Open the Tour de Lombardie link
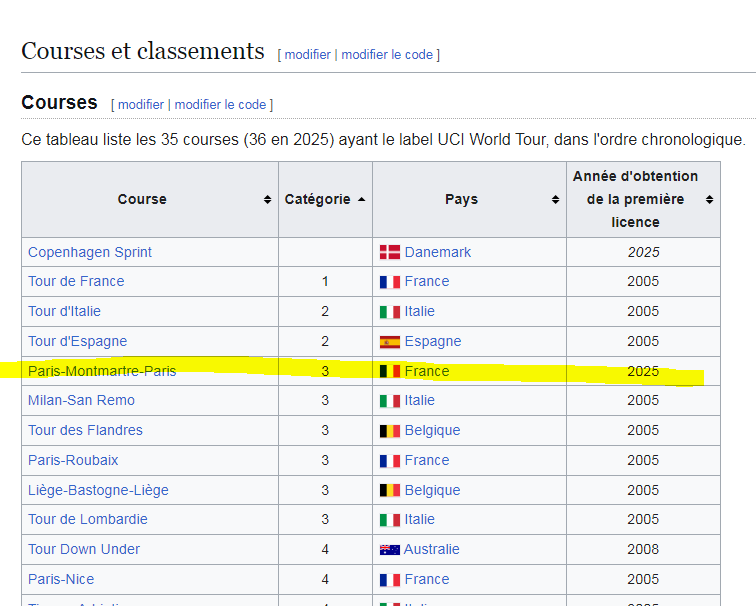Image resolution: width=756 pixels, height=606 pixels. click(88, 519)
